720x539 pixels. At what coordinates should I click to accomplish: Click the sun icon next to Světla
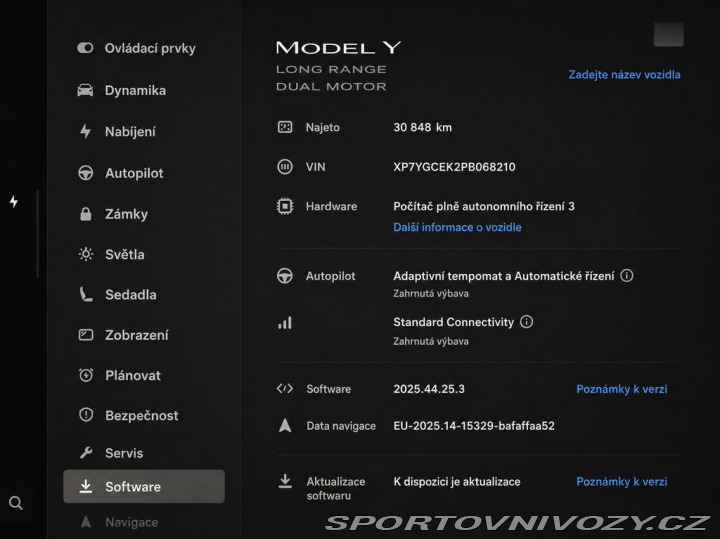[85, 254]
